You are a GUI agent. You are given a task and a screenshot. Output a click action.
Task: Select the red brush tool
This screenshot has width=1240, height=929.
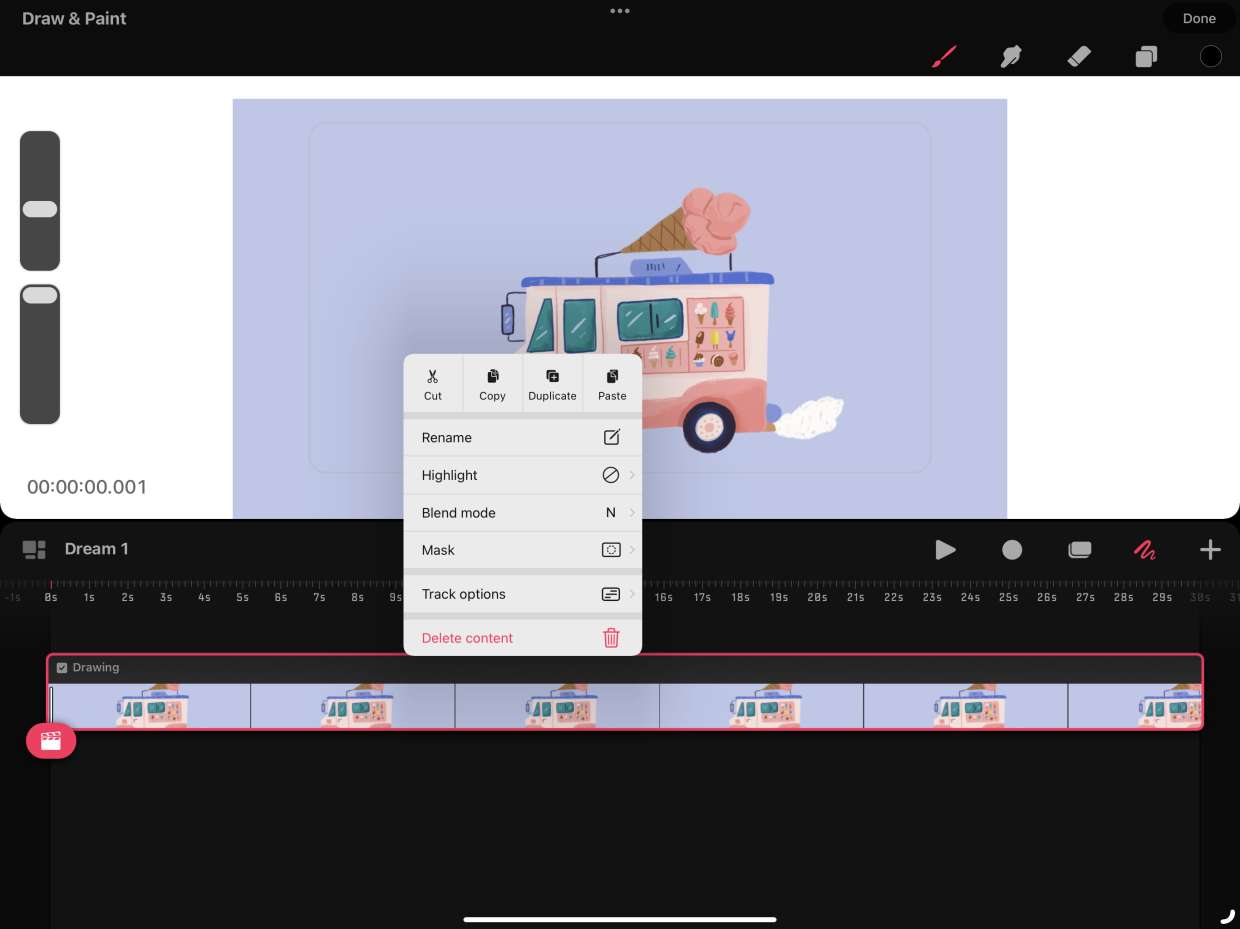pos(944,56)
